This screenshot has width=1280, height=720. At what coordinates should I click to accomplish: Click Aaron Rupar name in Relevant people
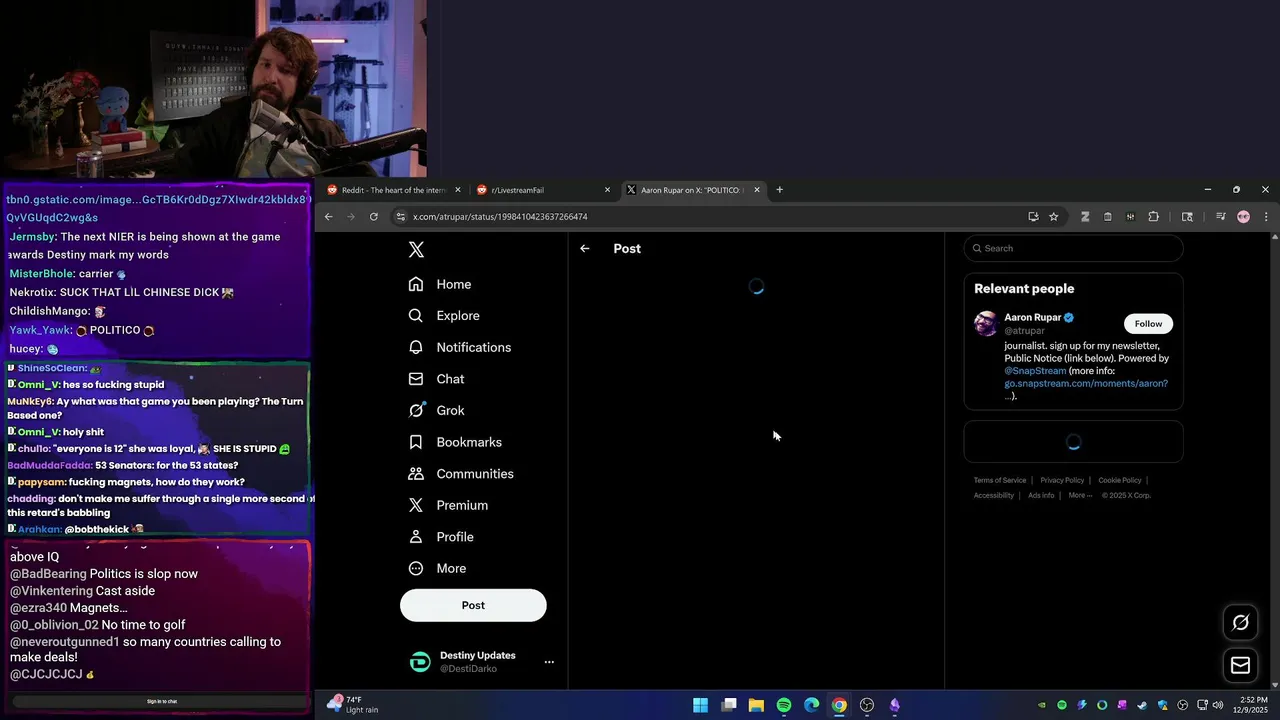pos(1032,317)
